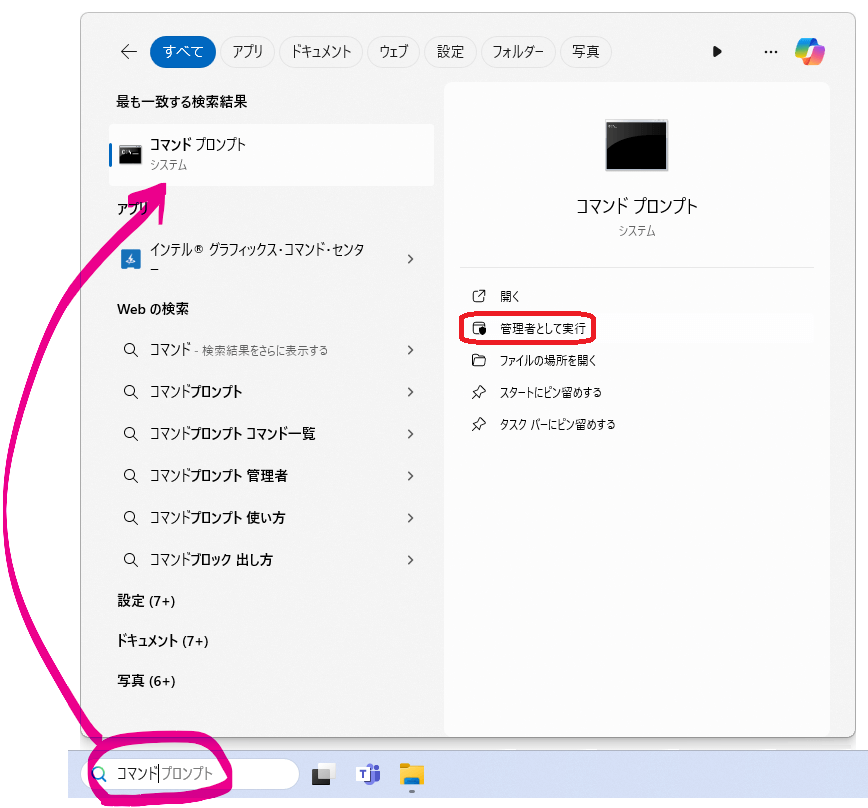Viewport: 868px width, 808px height.
Task: Click the play arrow to show more filters
Action: [717, 52]
